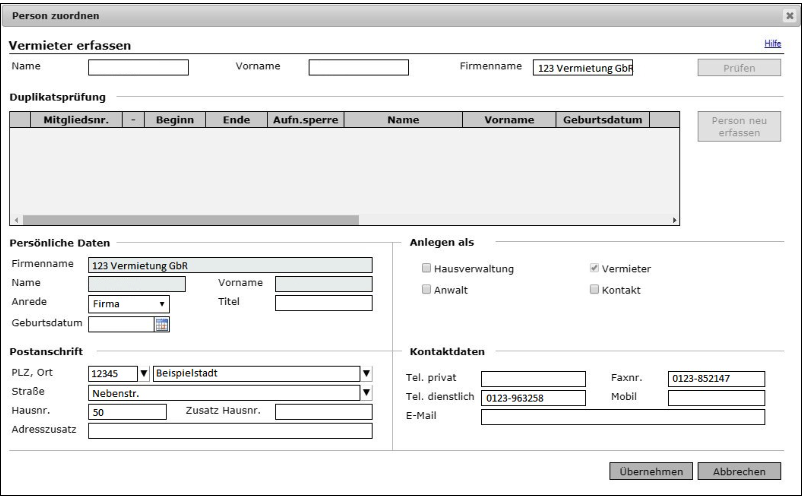Click the Faxnr. field with 0123-852147
The image size is (805, 499).
click(716, 379)
